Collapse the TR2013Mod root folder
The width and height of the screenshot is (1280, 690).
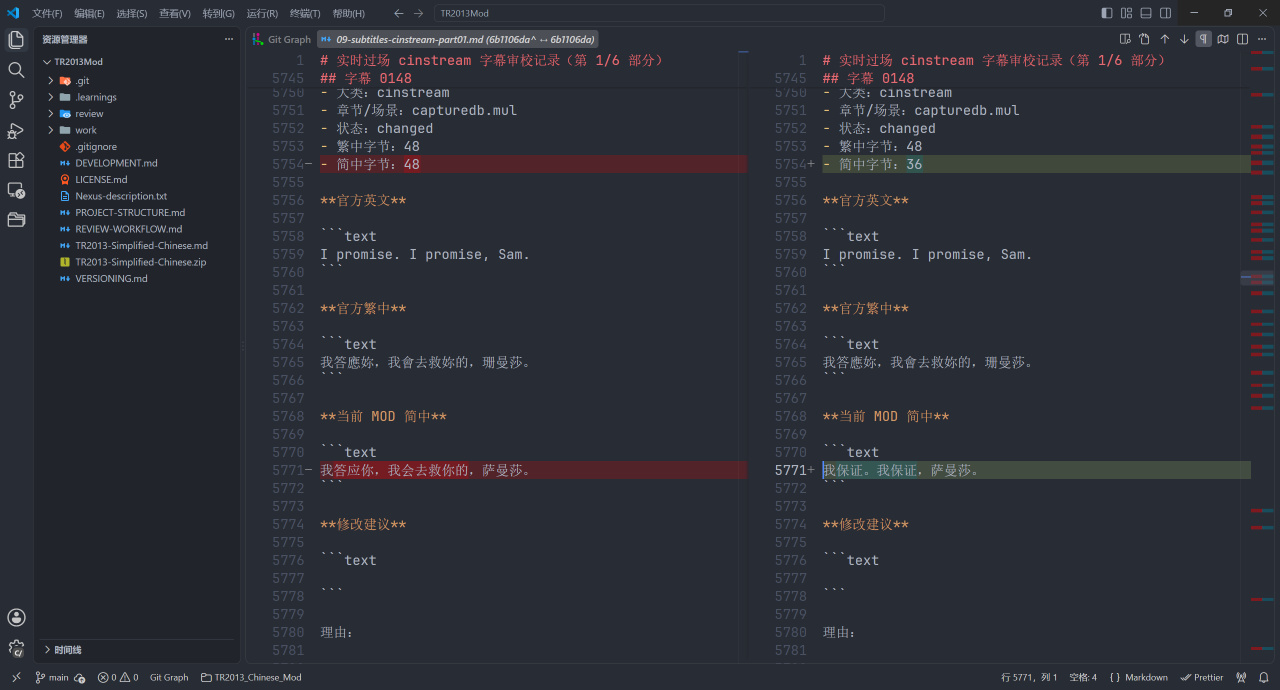[47, 62]
